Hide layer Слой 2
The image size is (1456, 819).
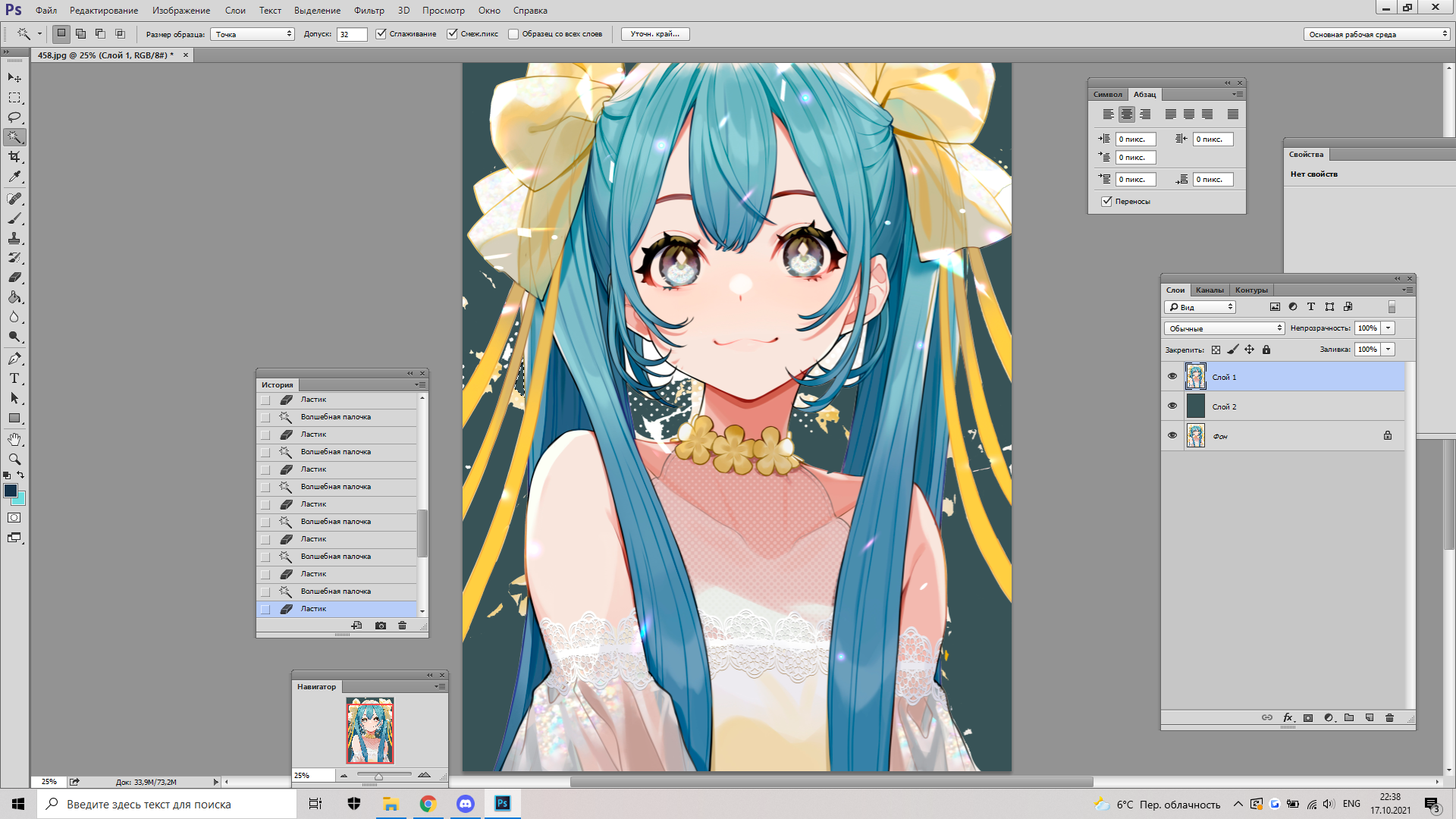[x=1172, y=406]
